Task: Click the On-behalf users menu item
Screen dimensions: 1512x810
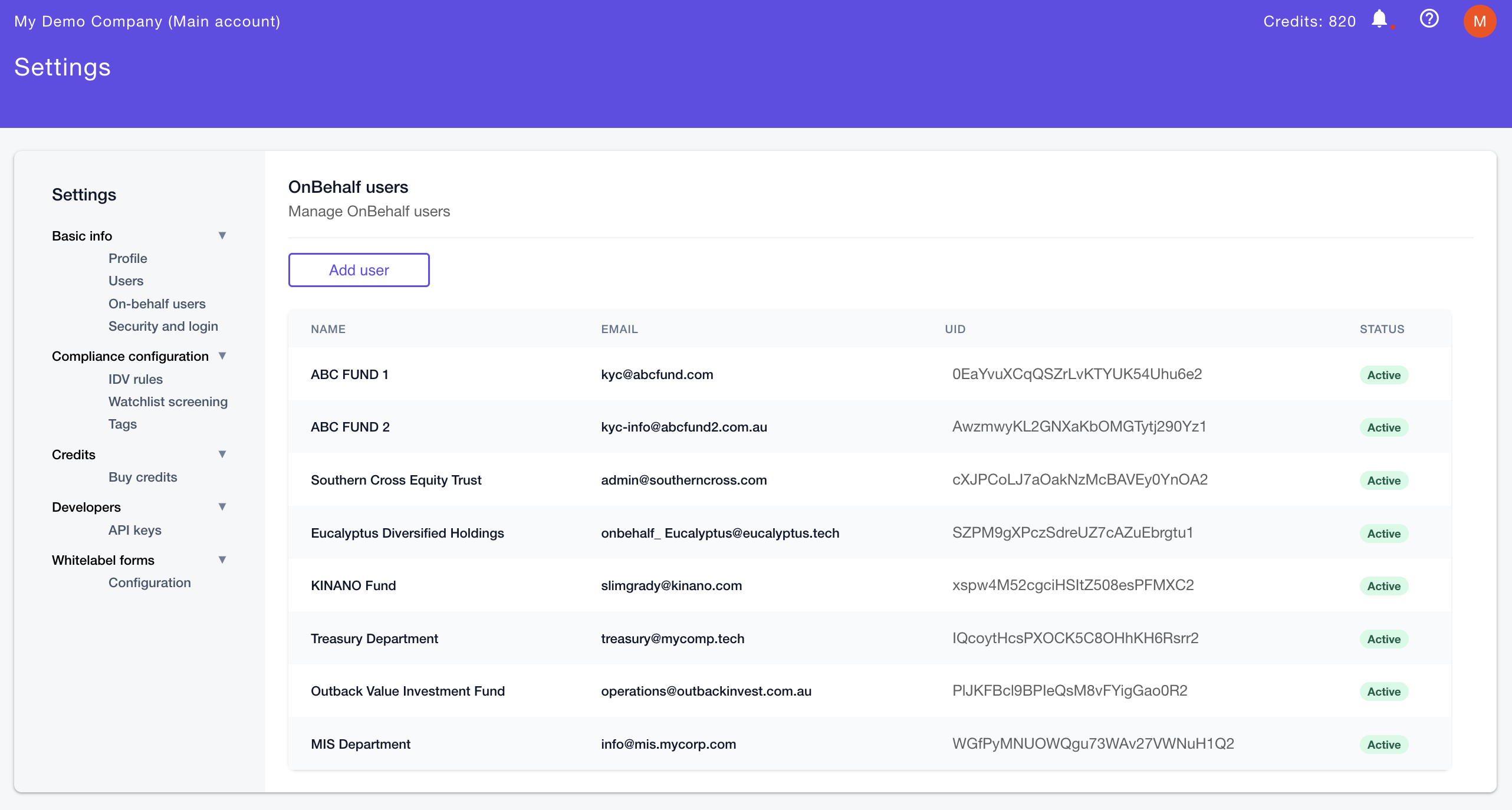Action: tap(157, 302)
